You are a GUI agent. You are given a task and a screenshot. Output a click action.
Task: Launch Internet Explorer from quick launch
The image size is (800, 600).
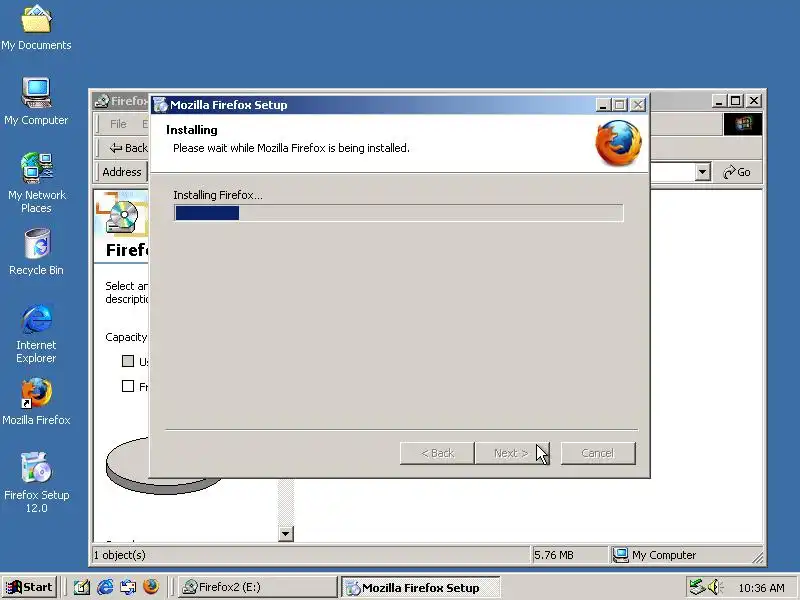pyautogui.click(x=105, y=587)
